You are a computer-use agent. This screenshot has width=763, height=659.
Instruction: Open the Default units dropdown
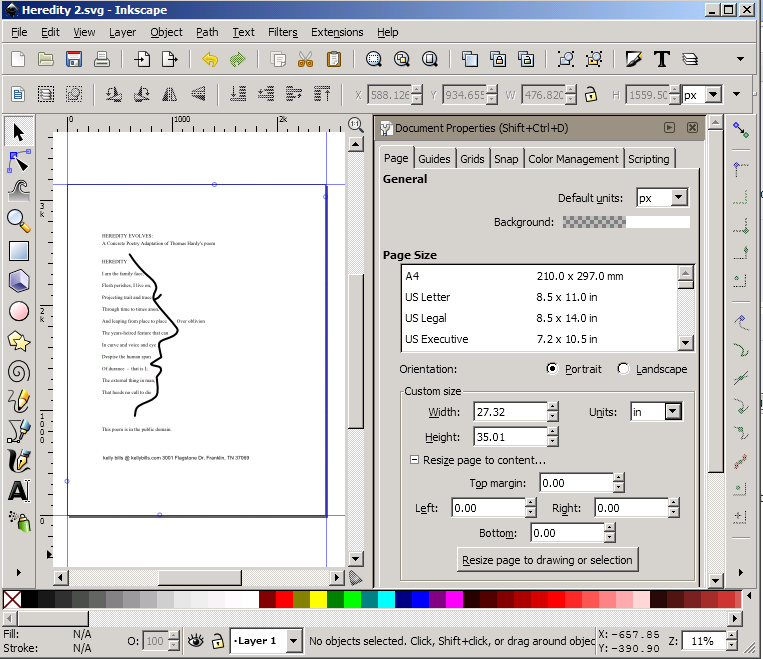click(662, 198)
